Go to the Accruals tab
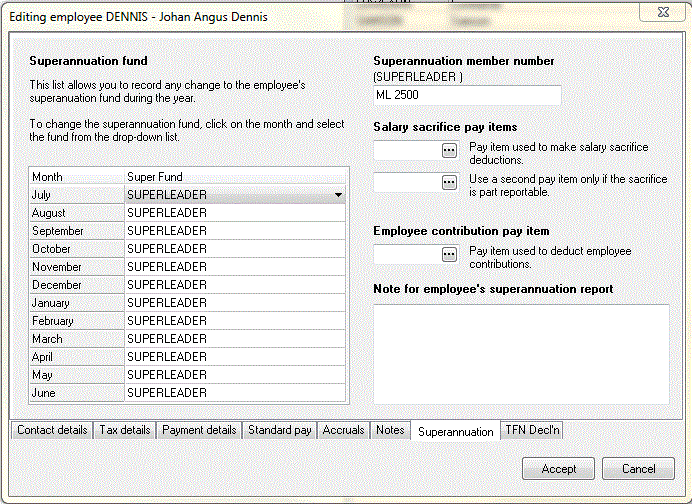Image resolution: width=692 pixels, height=504 pixels. (x=343, y=430)
